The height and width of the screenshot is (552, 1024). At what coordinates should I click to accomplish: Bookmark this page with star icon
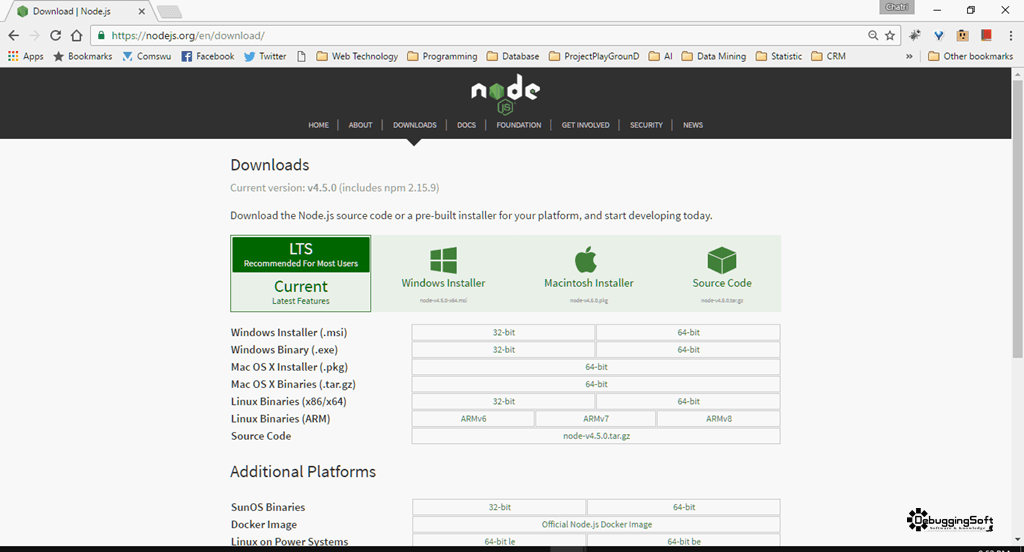coord(889,35)
